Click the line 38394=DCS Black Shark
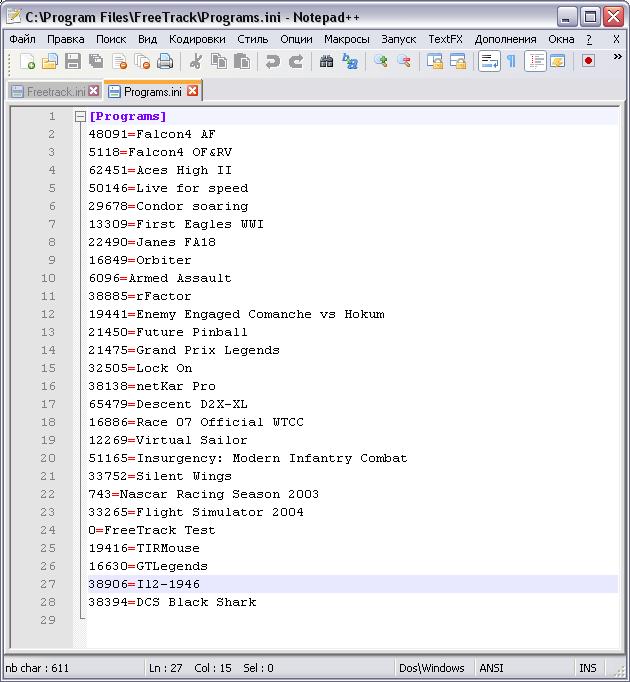Screen dimensions: 630x682 [x=172, y=602]
